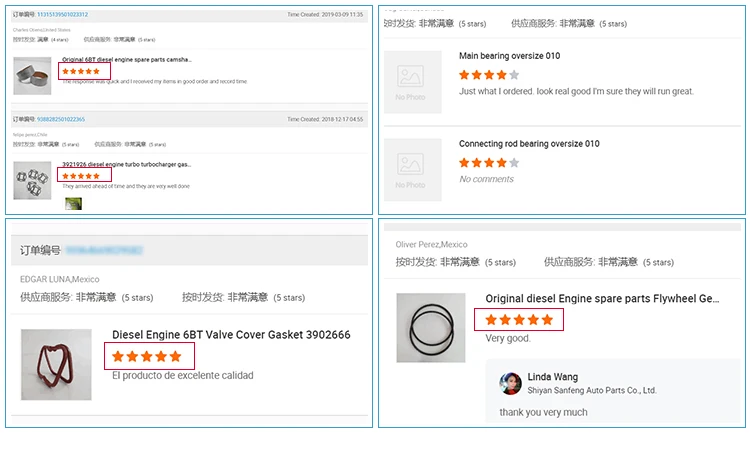Open the Connecting rod bearing oversize 010 title

[x=529, y=144]
